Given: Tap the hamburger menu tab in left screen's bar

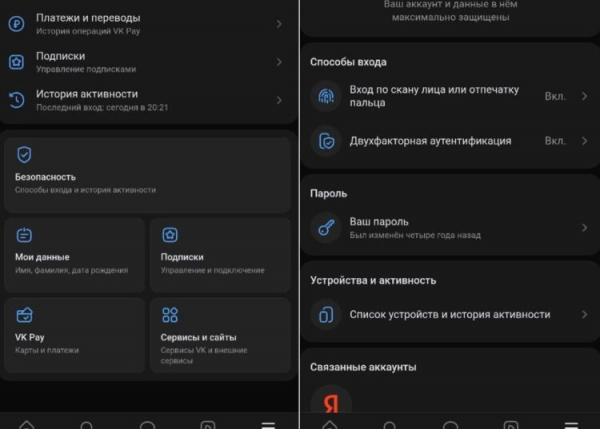Looking at the screenshot, I should 268,425.
